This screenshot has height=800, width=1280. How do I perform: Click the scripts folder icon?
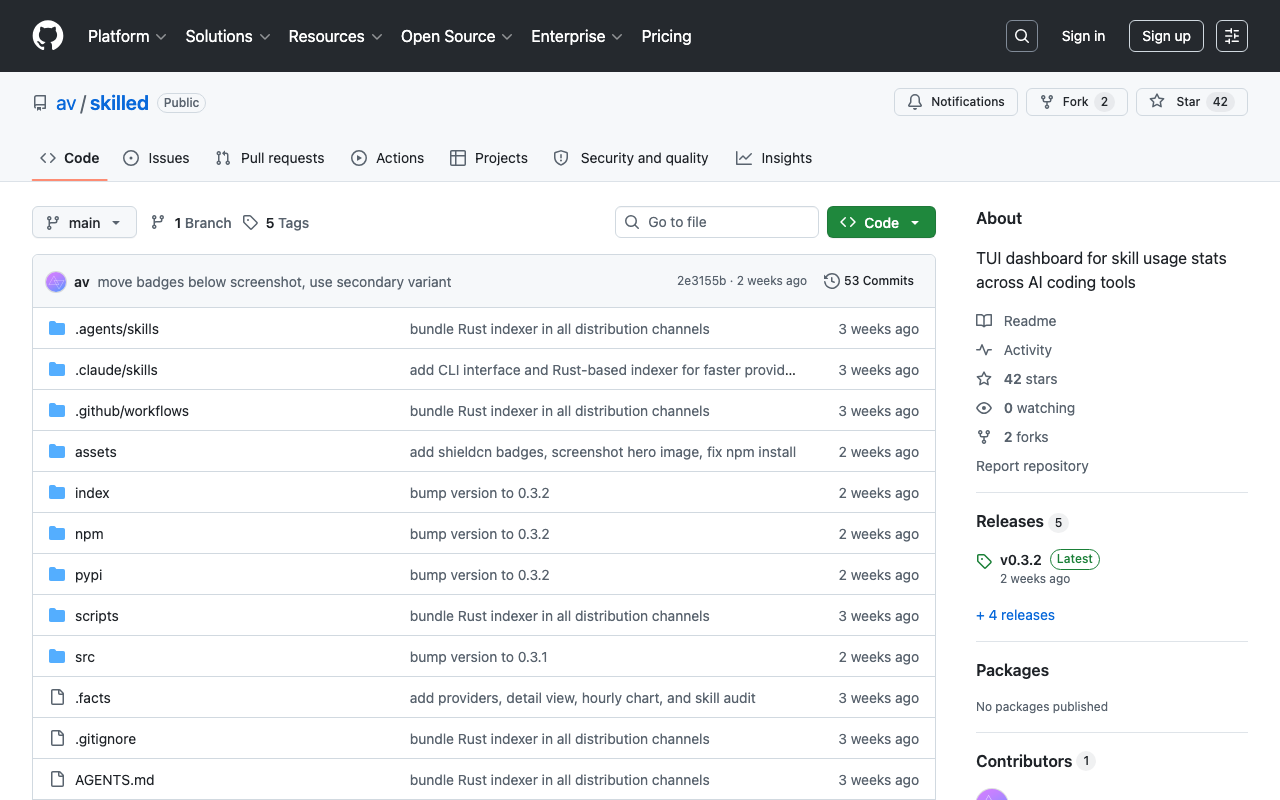tap(57, 616)
